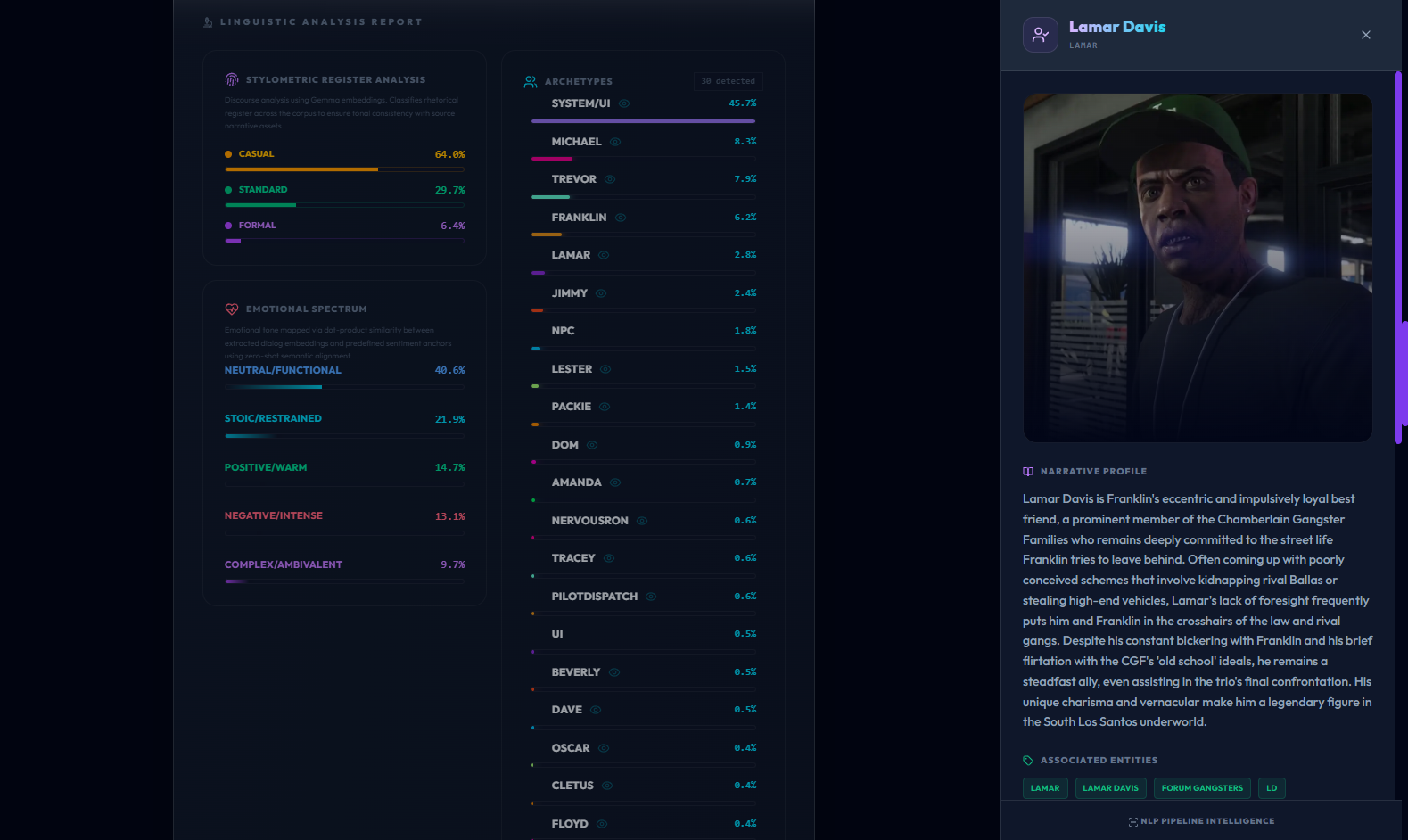View the BEVERLY archetype via its eye icon
The image size is (1408, 840).
[614, 672]
